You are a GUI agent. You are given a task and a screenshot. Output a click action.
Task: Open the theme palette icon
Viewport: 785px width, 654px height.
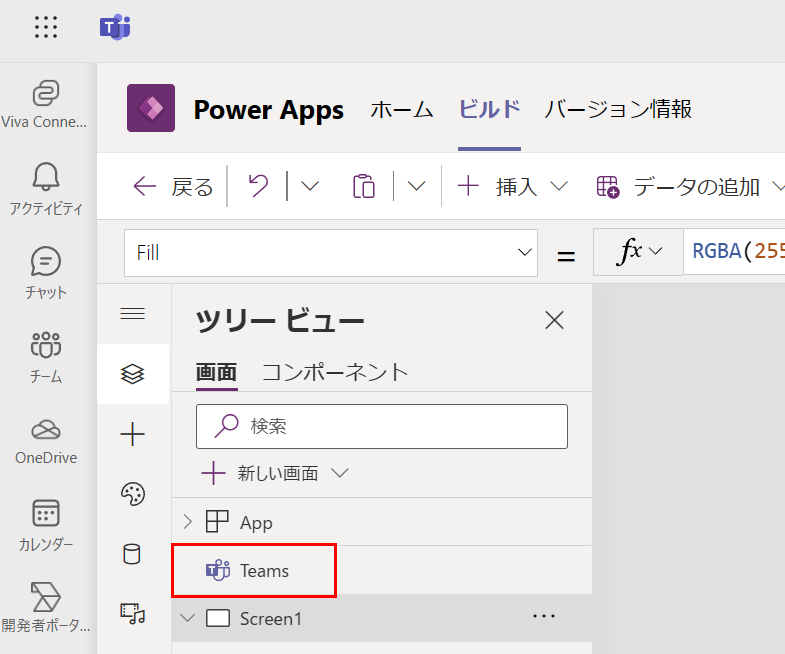coord(133,494)
